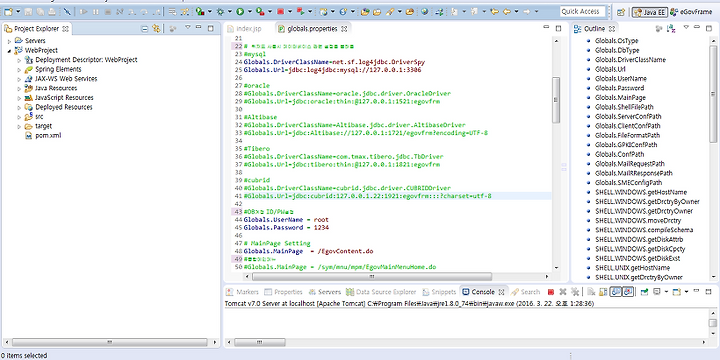Open the New wizard dropdown arrow

tap(18, 11)
